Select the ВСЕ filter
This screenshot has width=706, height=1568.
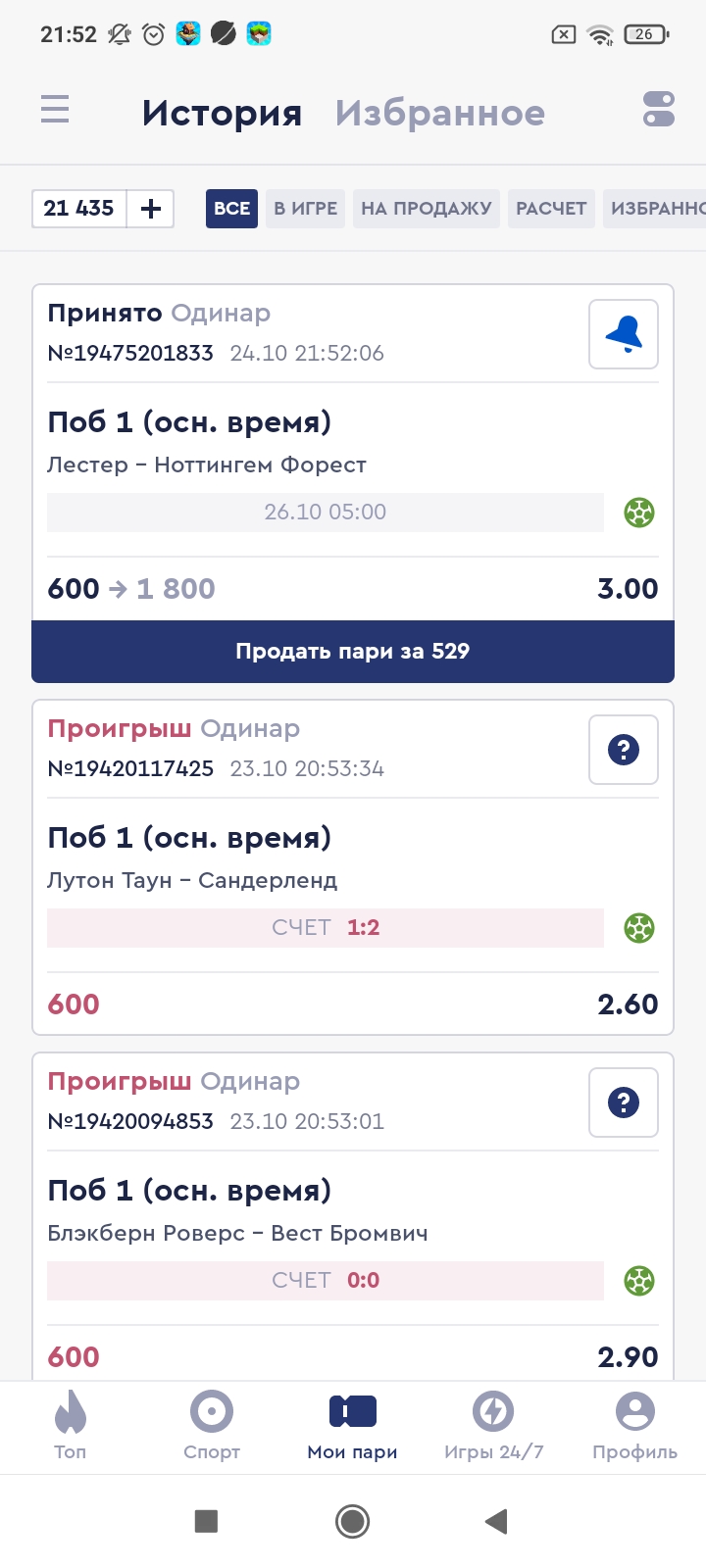click(x=231, y=209)
